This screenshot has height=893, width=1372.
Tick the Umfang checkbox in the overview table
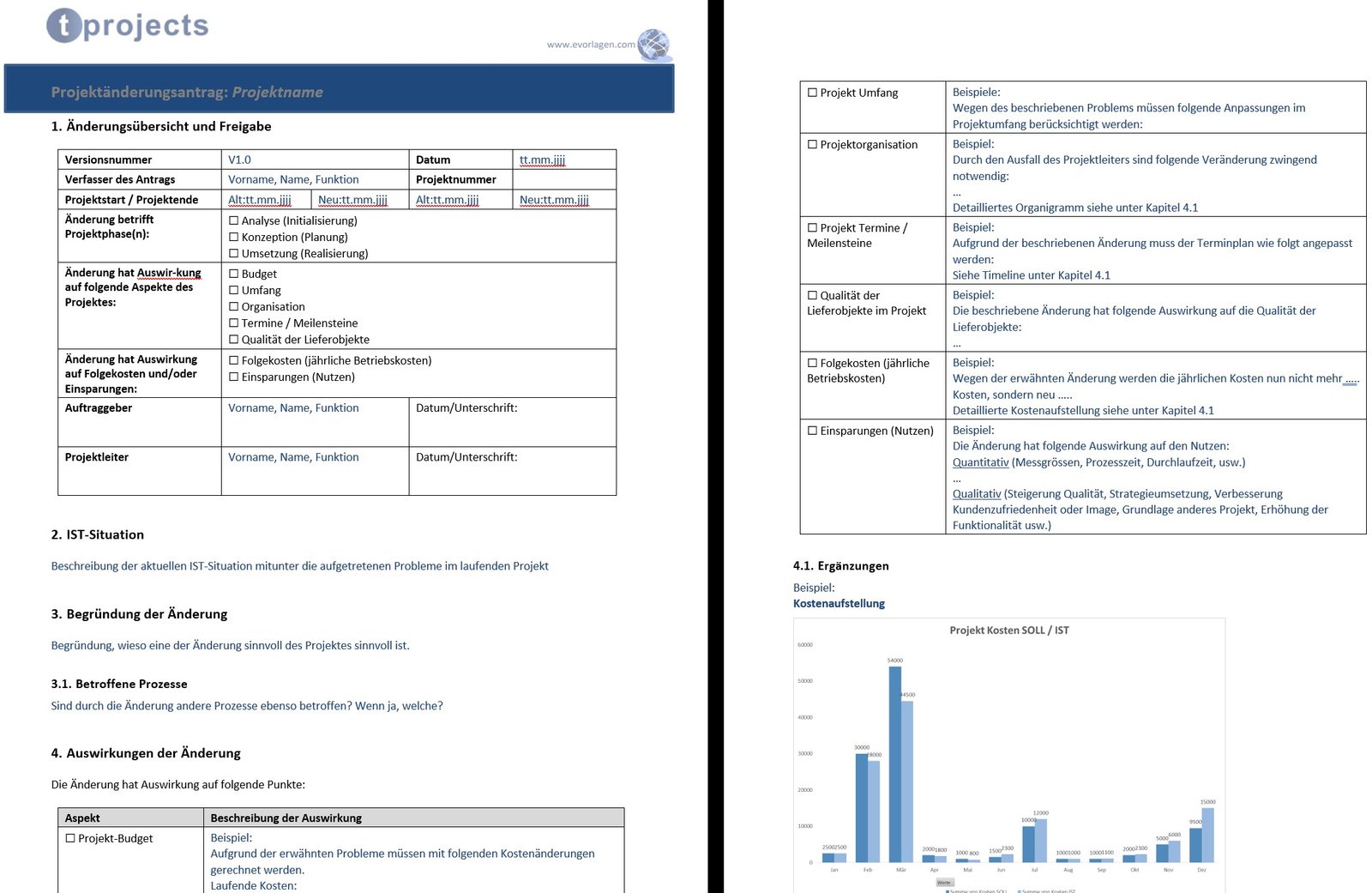[x=233, y=290]
